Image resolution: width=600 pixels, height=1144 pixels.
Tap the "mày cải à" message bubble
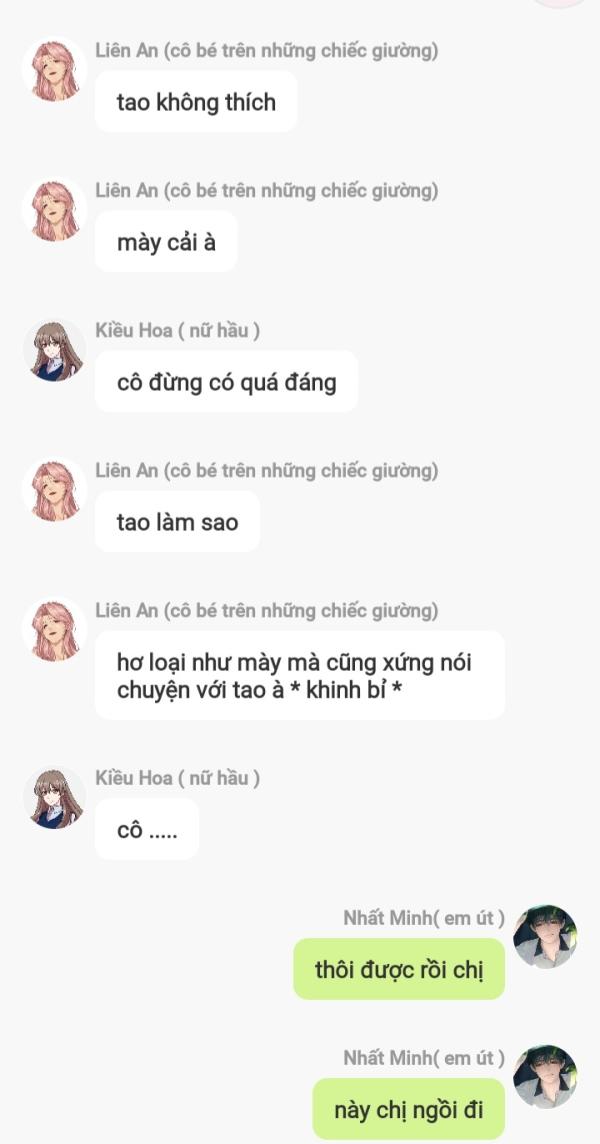point(166,242)
